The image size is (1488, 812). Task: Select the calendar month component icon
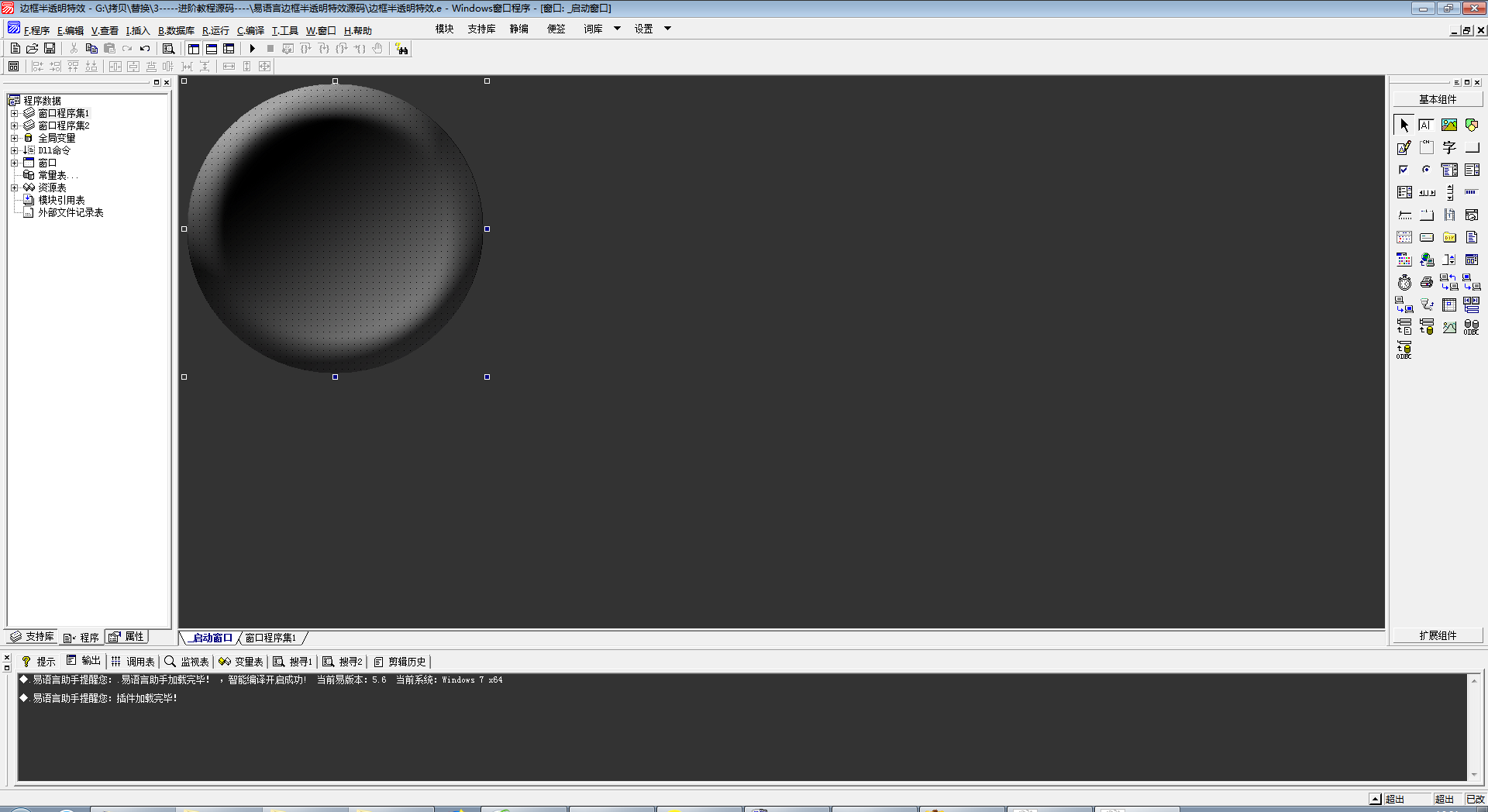[x=1404, y=237]
